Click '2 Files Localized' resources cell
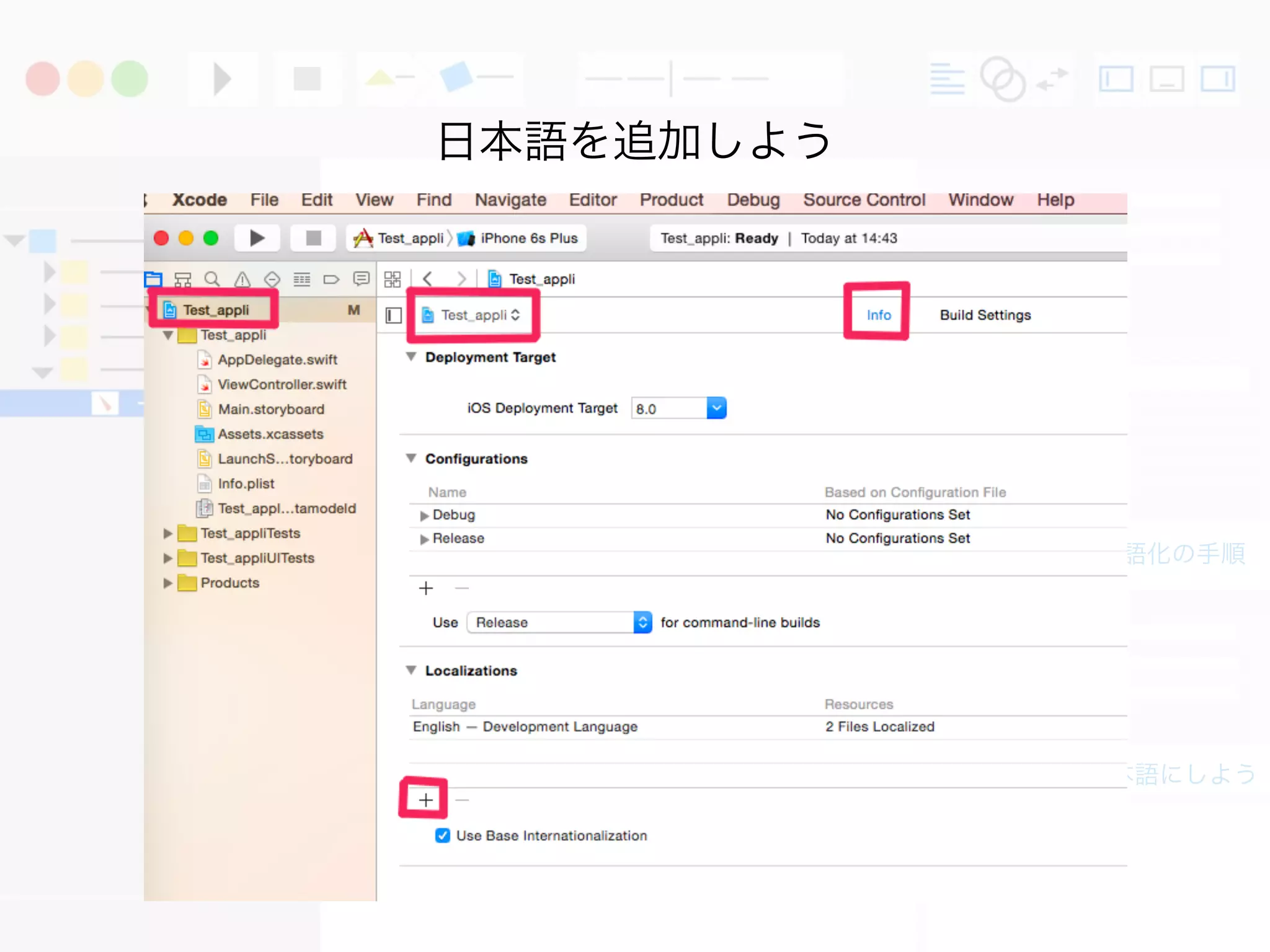Screen dimensions: 1270x952 click(x=879, y=726)
